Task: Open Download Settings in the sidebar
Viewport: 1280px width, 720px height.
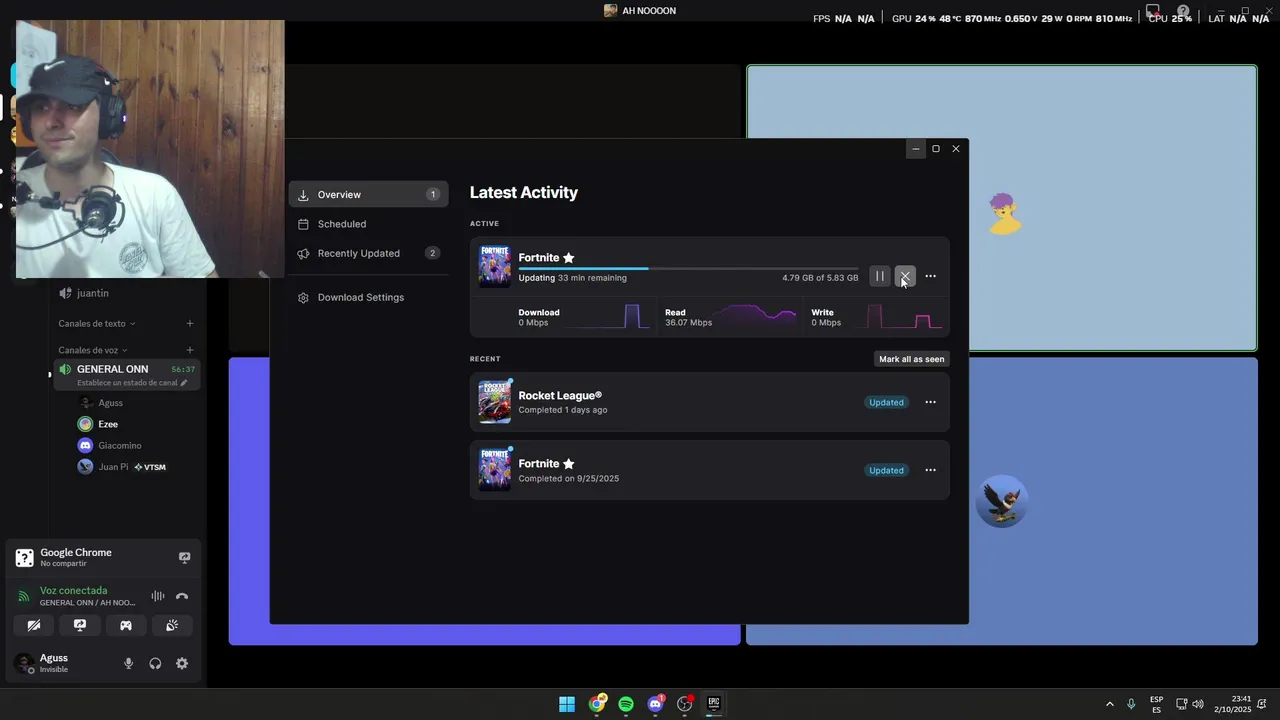Action: point(368,297)
